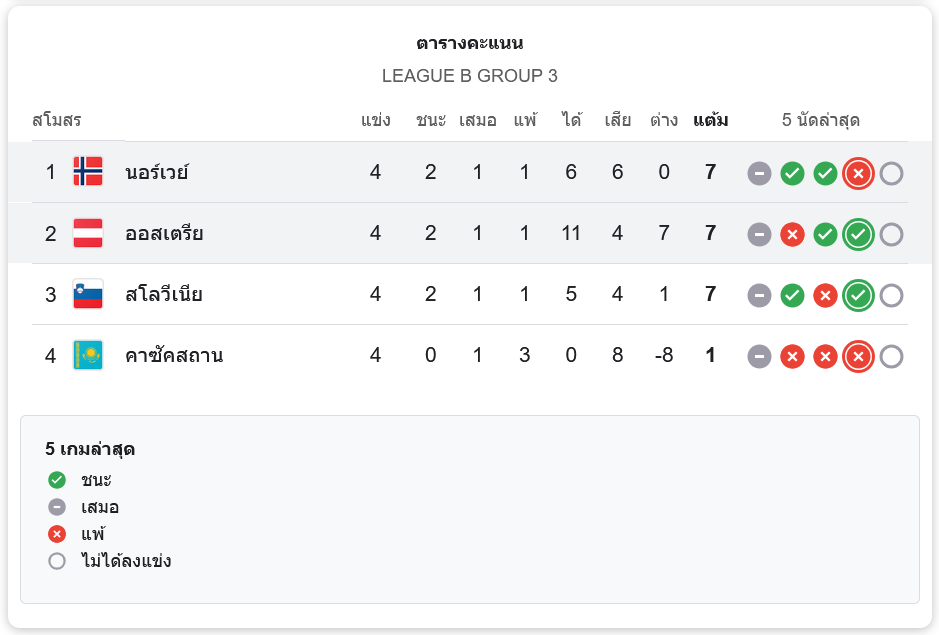Click the green ชนะ legend icon
The height and width of the screenshot is (635, 939).
coord(57,480)
